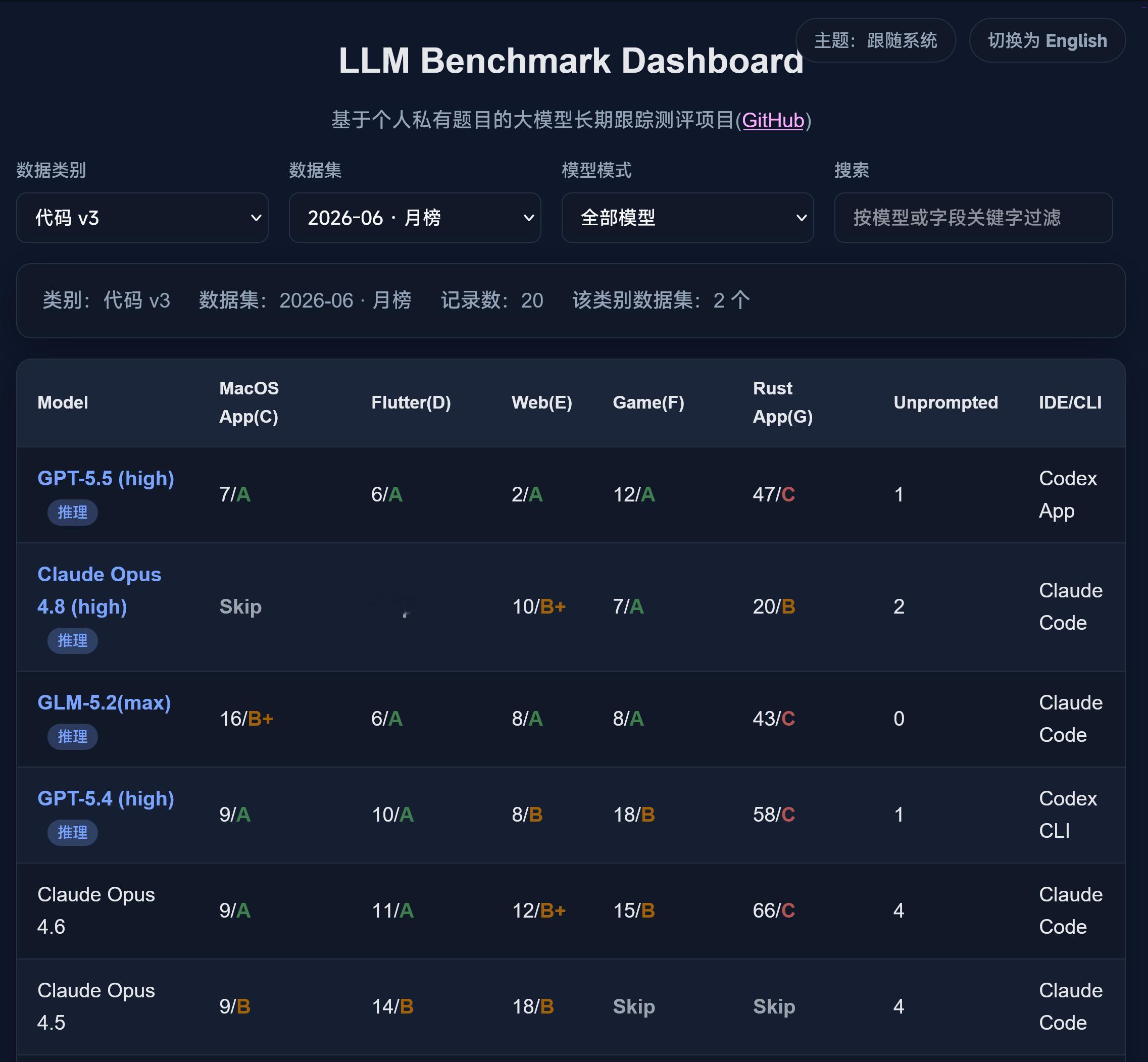Open the Claude Opus 4.8 (high) model link

pos(99,591)
